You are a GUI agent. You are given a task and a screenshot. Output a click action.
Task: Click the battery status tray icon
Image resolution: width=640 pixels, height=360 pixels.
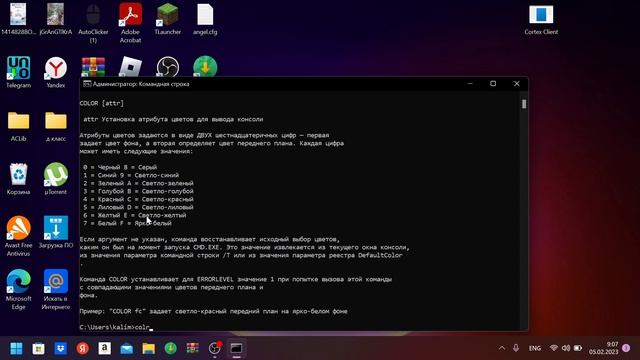[x=578, y=348]
